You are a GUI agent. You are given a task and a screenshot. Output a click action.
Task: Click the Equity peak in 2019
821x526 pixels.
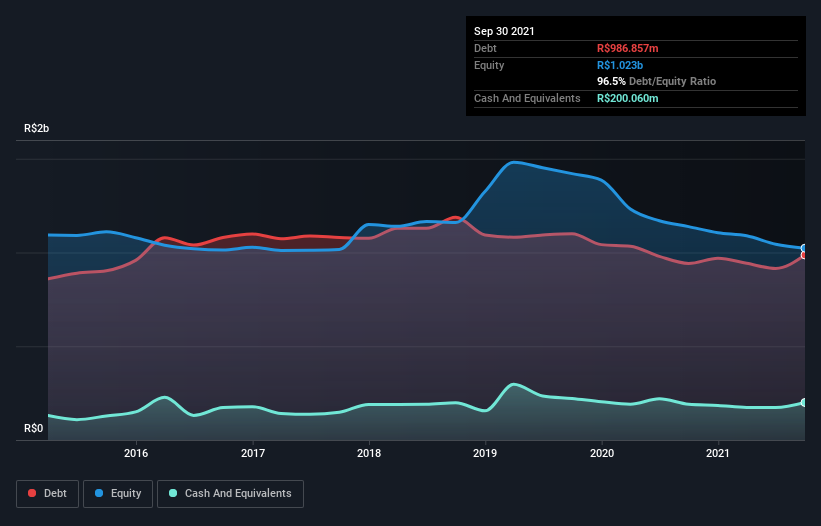[x=514, y=162]
